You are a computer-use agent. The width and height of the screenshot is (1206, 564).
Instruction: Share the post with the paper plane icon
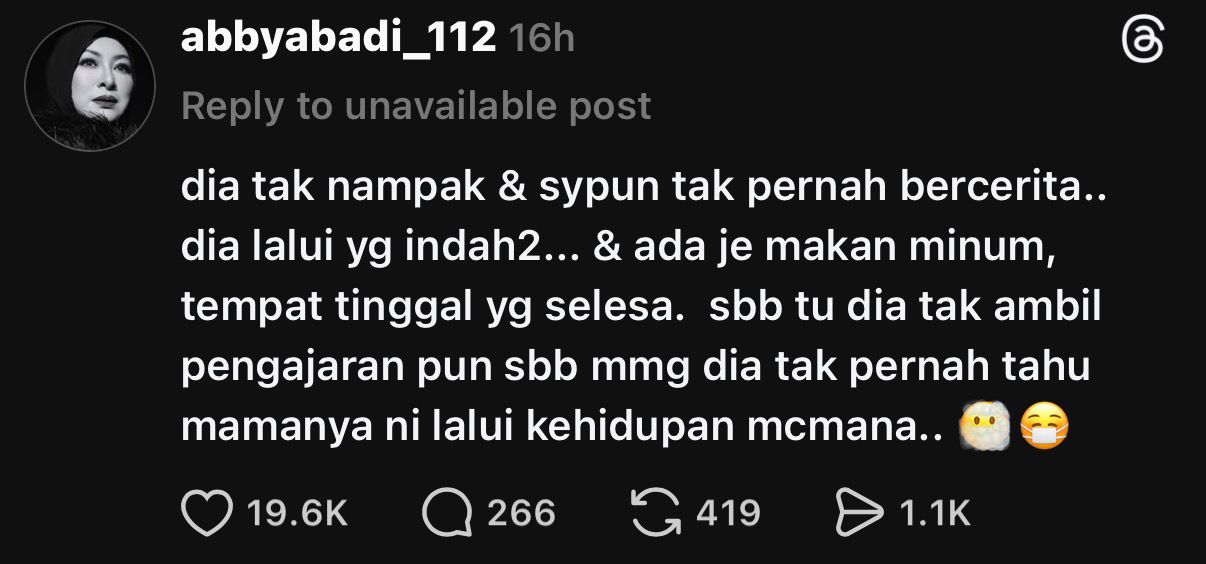tap(859, 513)
